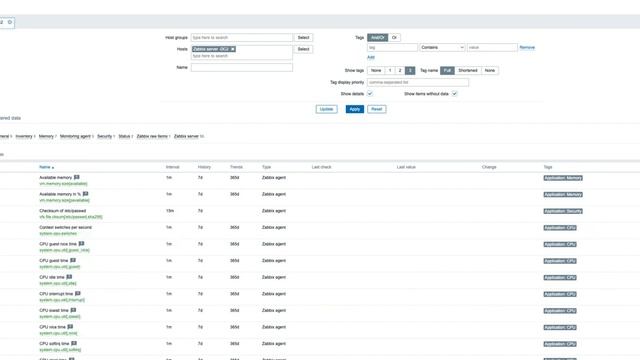The height and width of the screenshot is (360, 640).
Task: Set Show tags to 1
Action: pyautogui.click(x=390, y=71)
